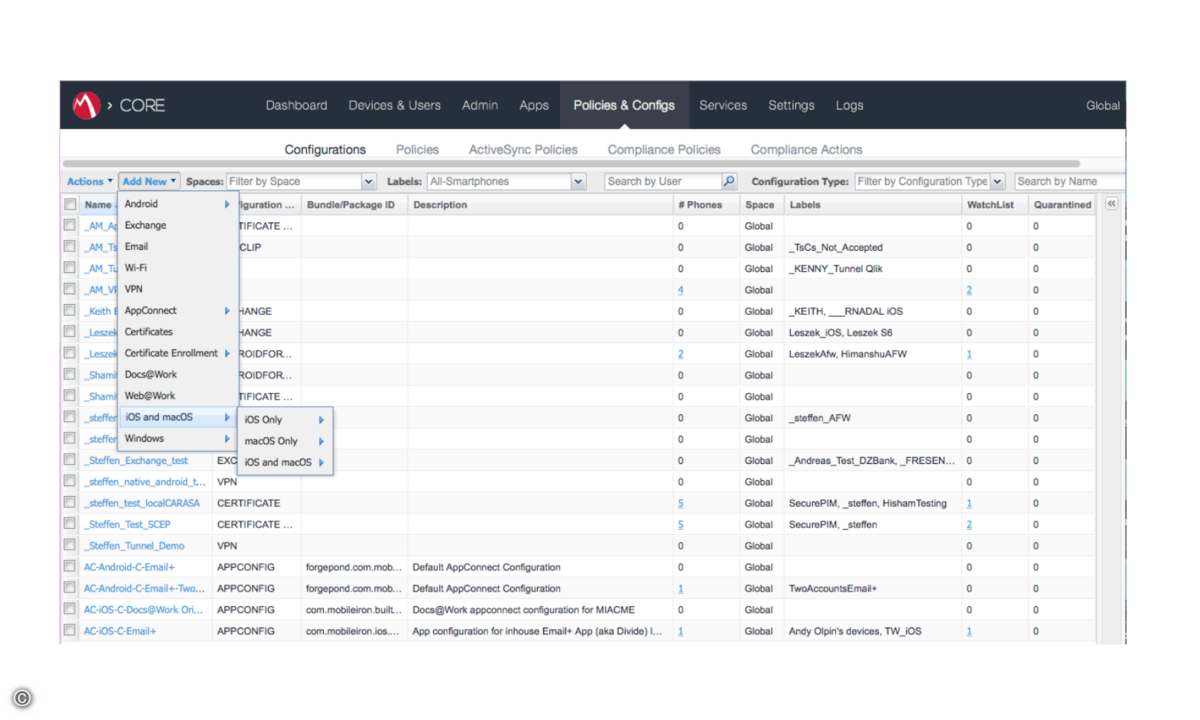1200x720 pixels.
Task: Open the Policies sub-tab
Action: point(417,149)
